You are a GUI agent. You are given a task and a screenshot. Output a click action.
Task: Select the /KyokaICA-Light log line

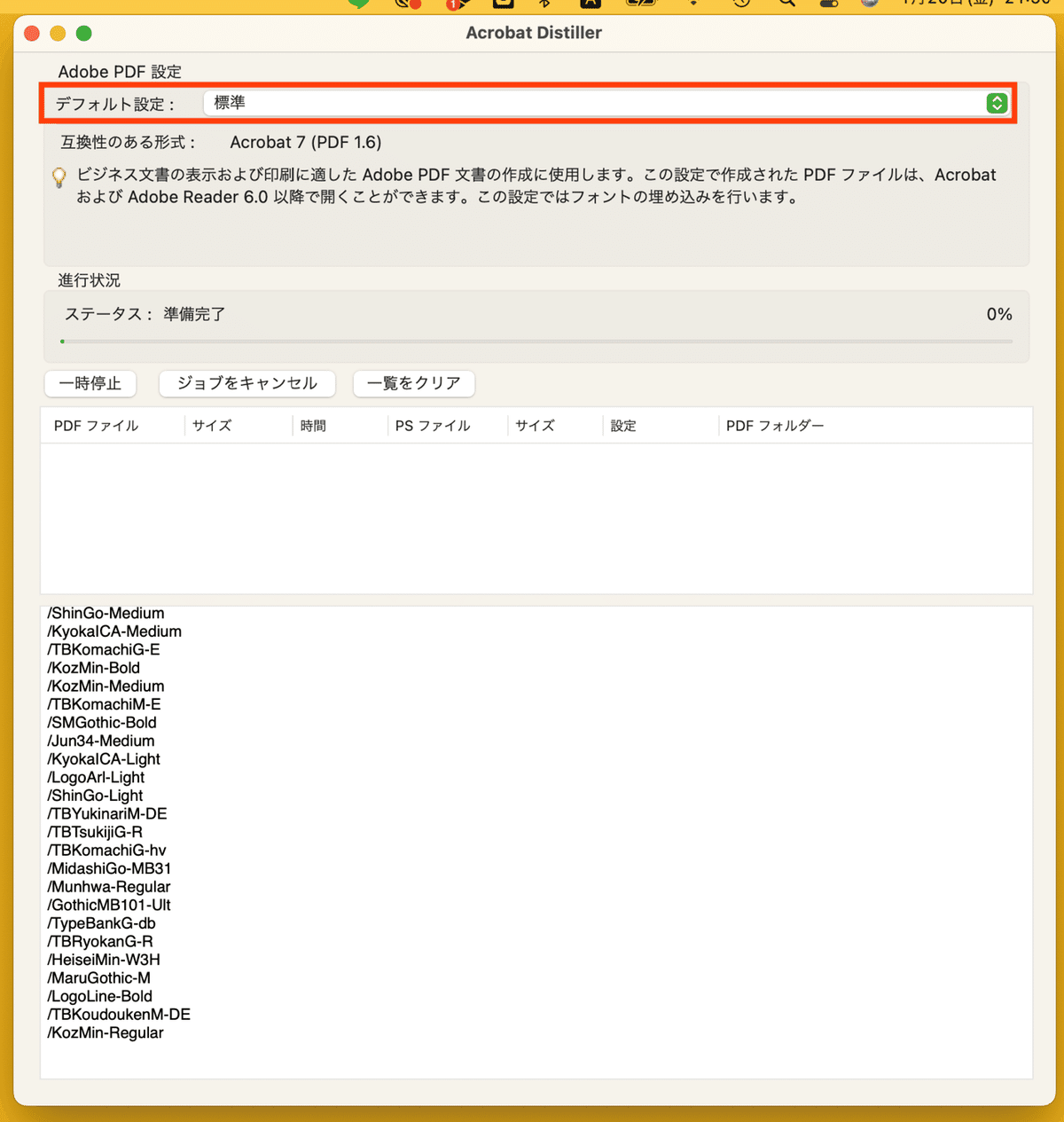[x=104, y=759]
